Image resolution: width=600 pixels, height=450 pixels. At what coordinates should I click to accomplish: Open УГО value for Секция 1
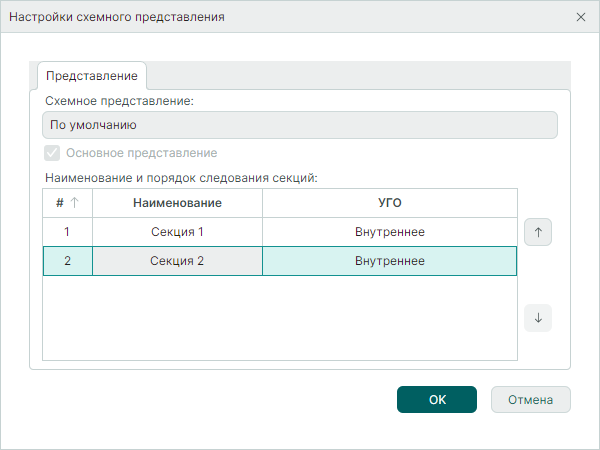389,232
